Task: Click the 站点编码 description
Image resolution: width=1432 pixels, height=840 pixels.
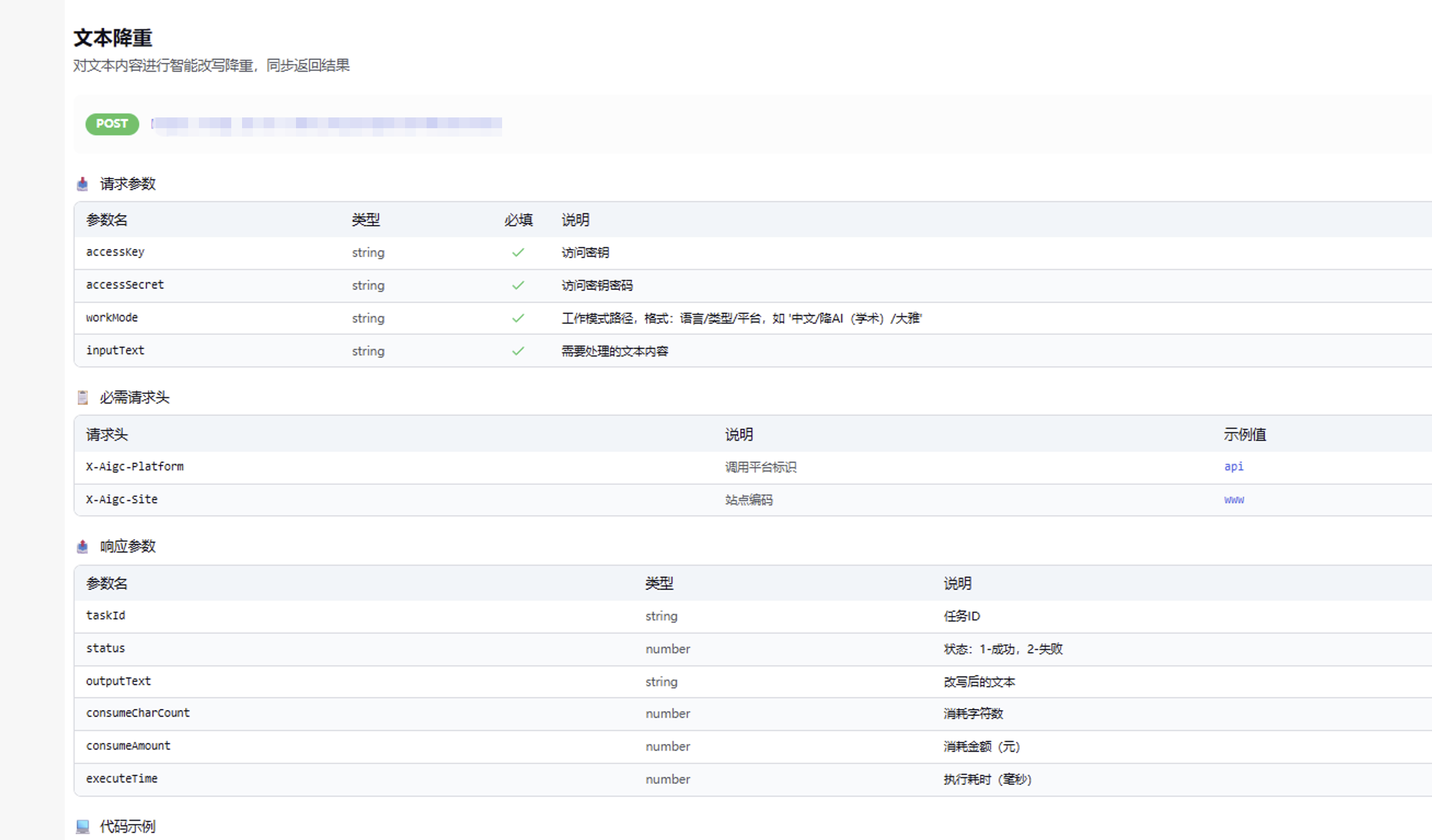Action: (x=749, y=500)
